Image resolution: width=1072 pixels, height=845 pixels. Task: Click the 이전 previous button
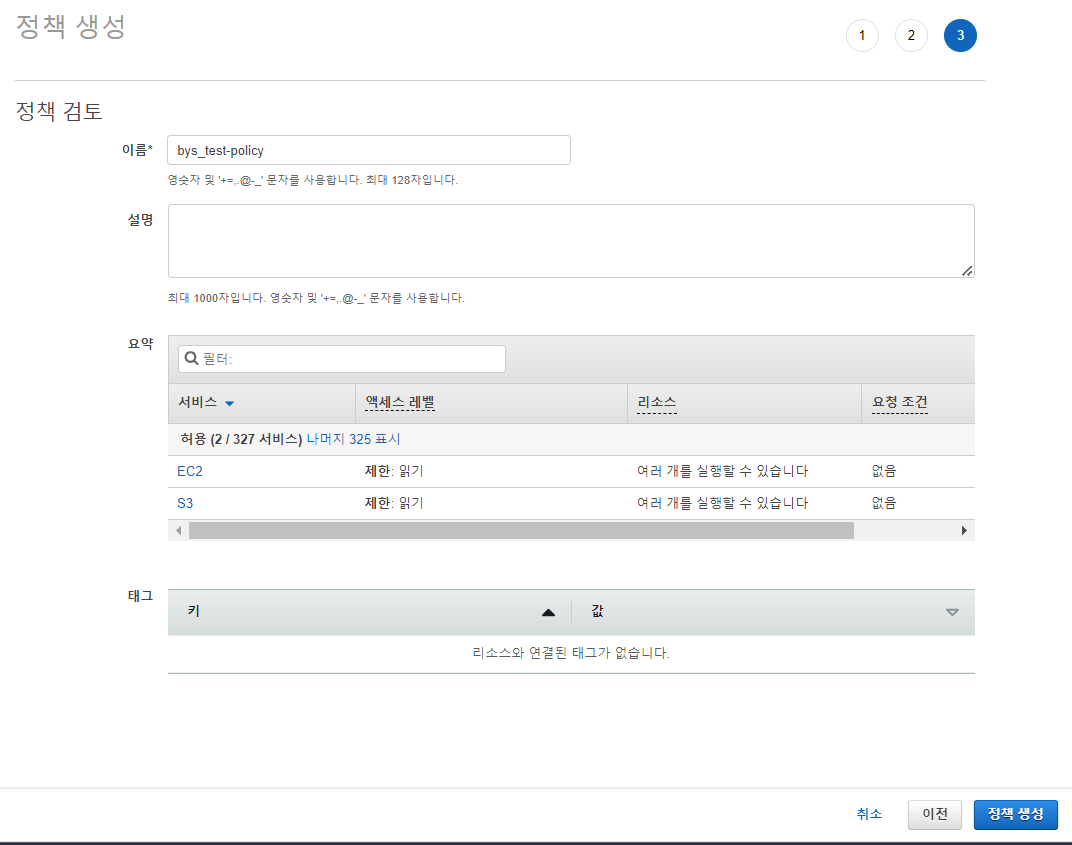tap(935, 814)
